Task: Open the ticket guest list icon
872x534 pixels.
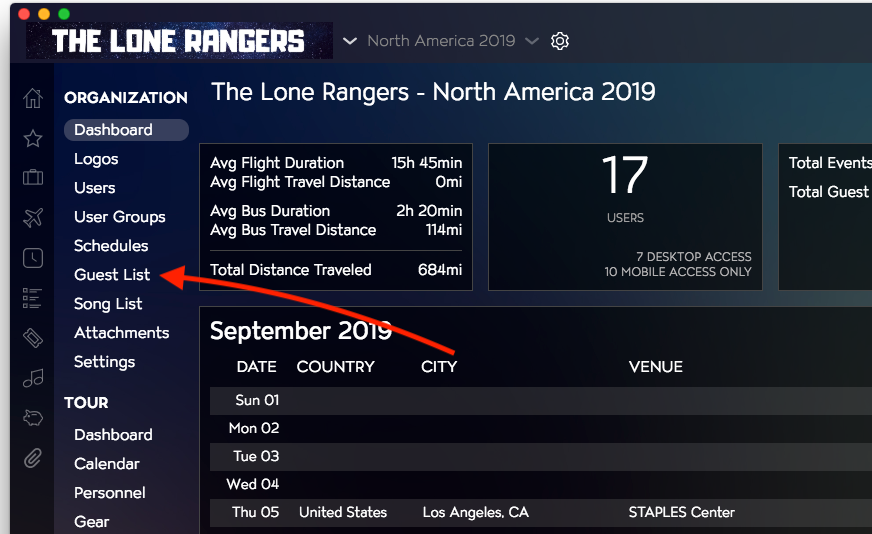Action: [x=33, y=338]
